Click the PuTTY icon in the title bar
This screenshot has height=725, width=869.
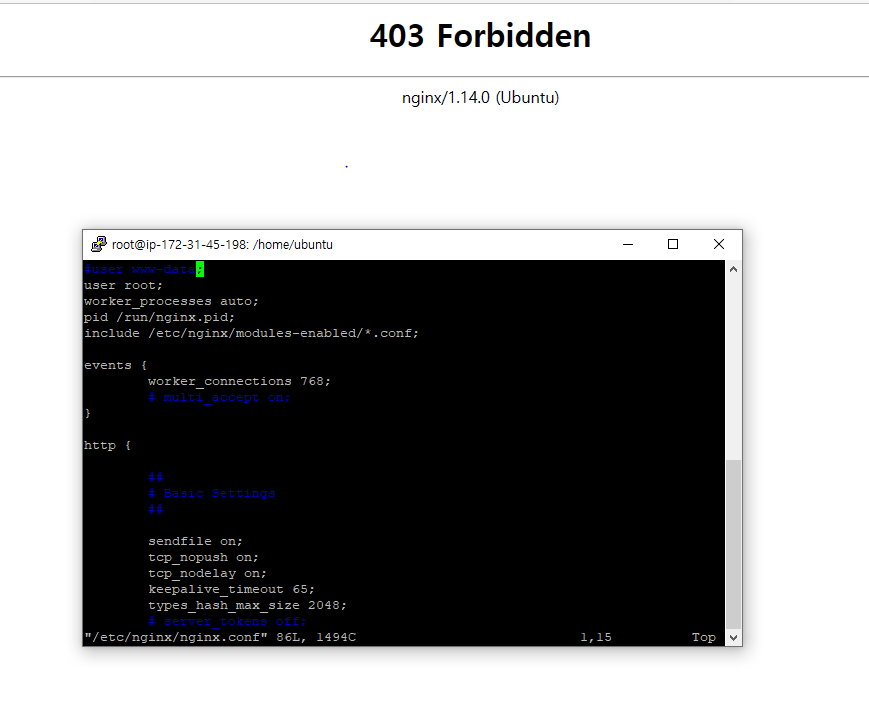click(x=99, y=244)
